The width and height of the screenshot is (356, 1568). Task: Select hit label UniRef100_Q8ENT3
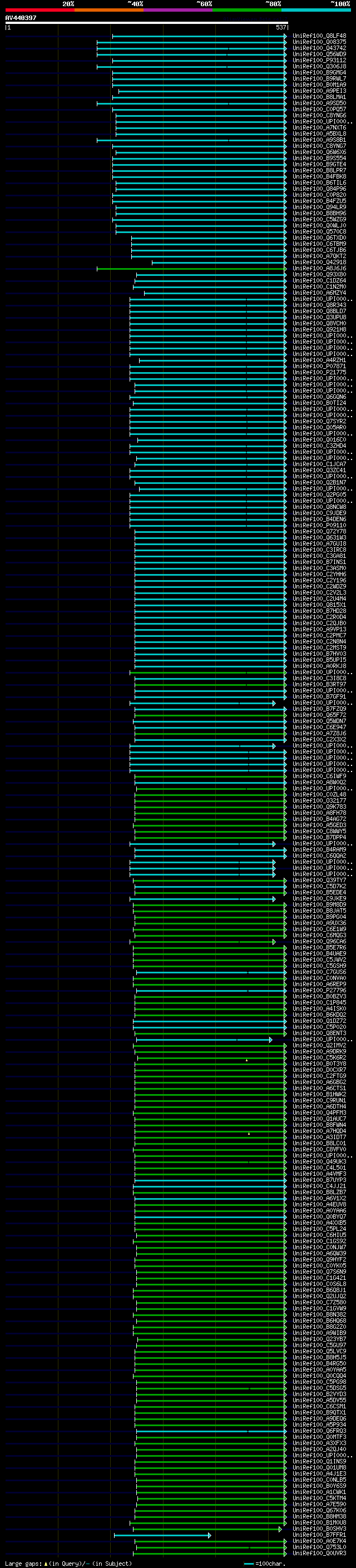(x=319, y=1033)
